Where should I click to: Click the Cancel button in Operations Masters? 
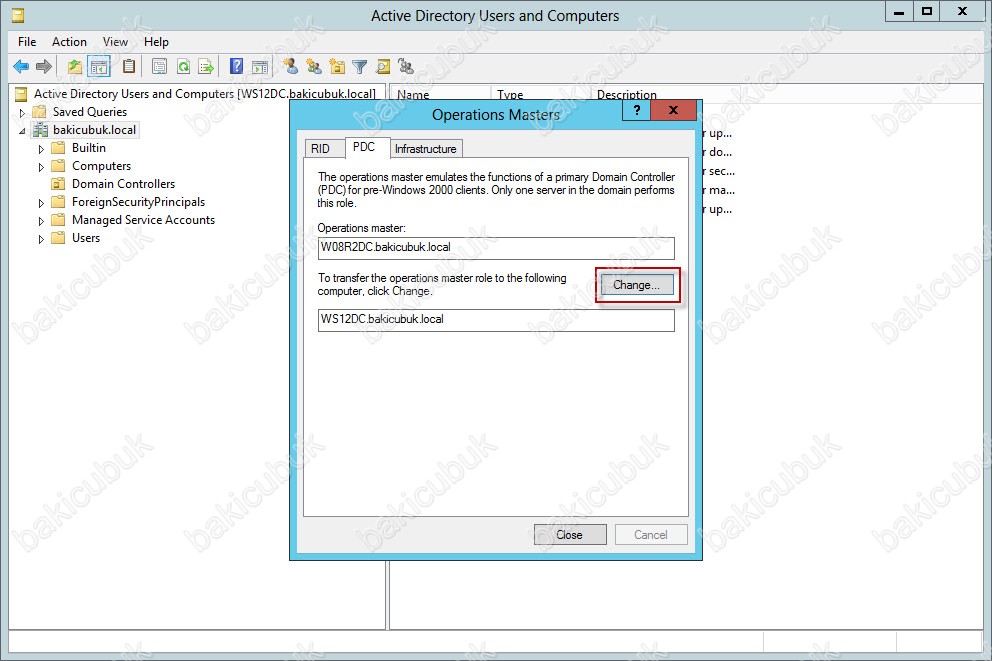coord(650,534)
